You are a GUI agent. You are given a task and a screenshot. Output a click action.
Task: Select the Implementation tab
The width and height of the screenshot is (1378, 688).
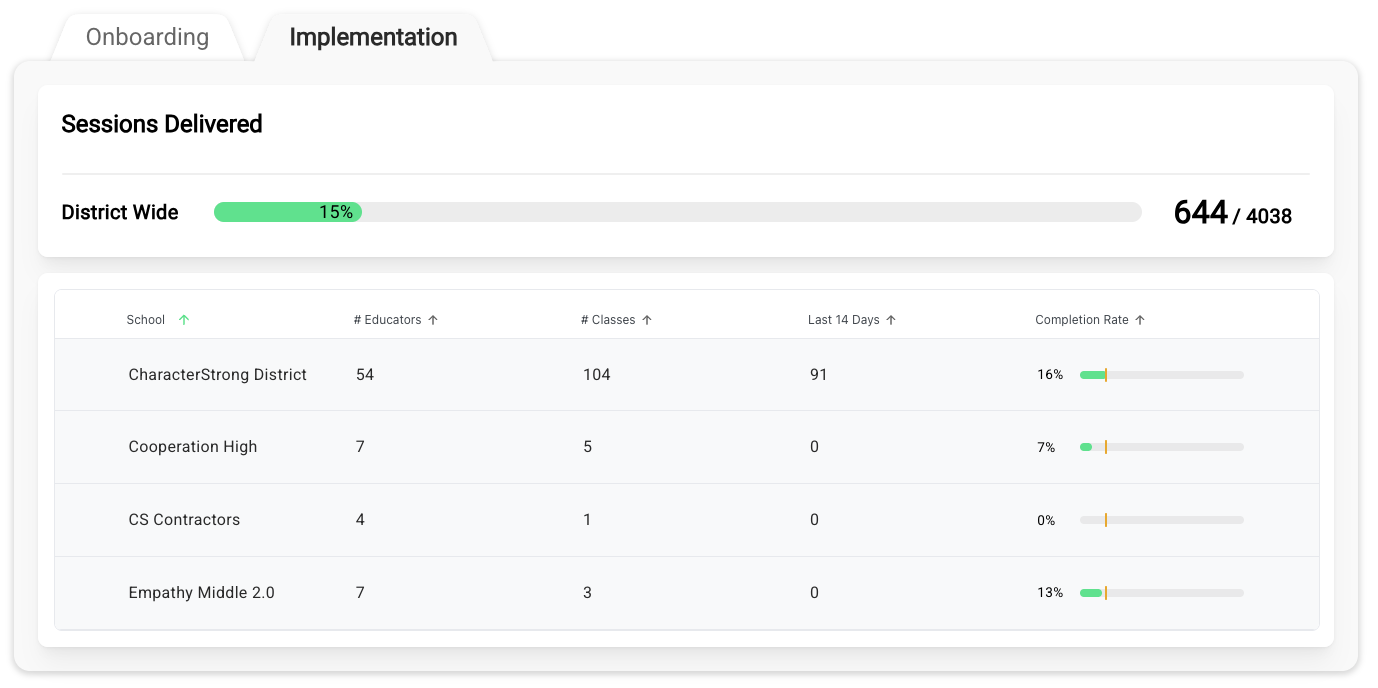[x=373, y=38]
